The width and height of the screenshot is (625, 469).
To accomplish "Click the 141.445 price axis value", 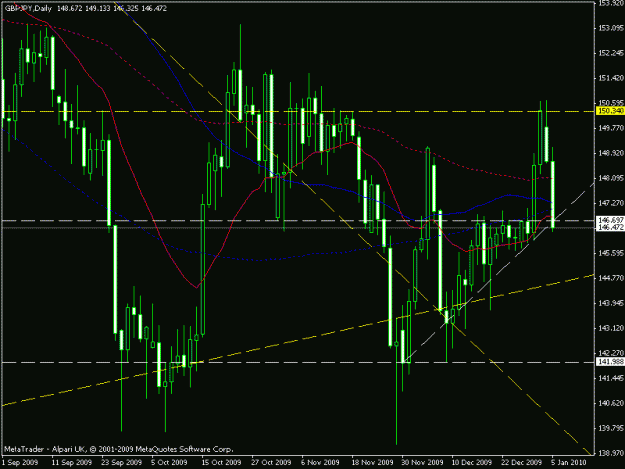I will click(x=611, y=378).
